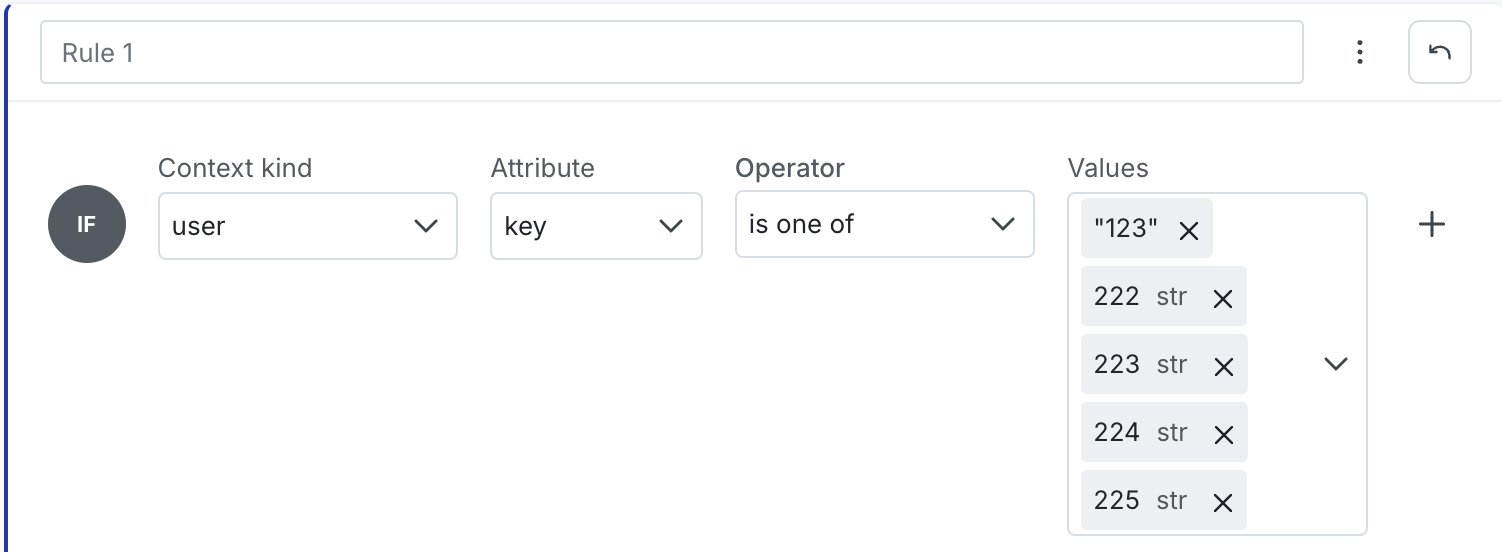Delete the 225 str value chip

pyautogui.click(x=1222, y=503)
